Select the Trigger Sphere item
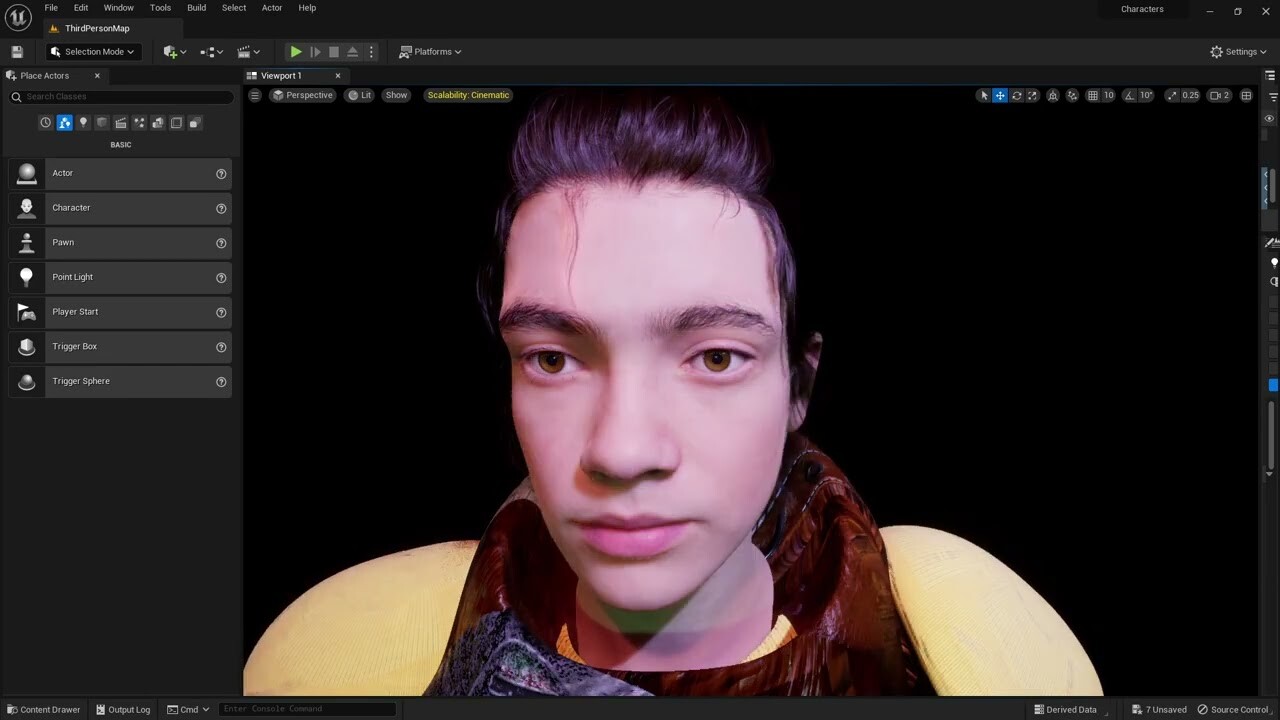Screen dimensions: 1280x720 [120, 381]
